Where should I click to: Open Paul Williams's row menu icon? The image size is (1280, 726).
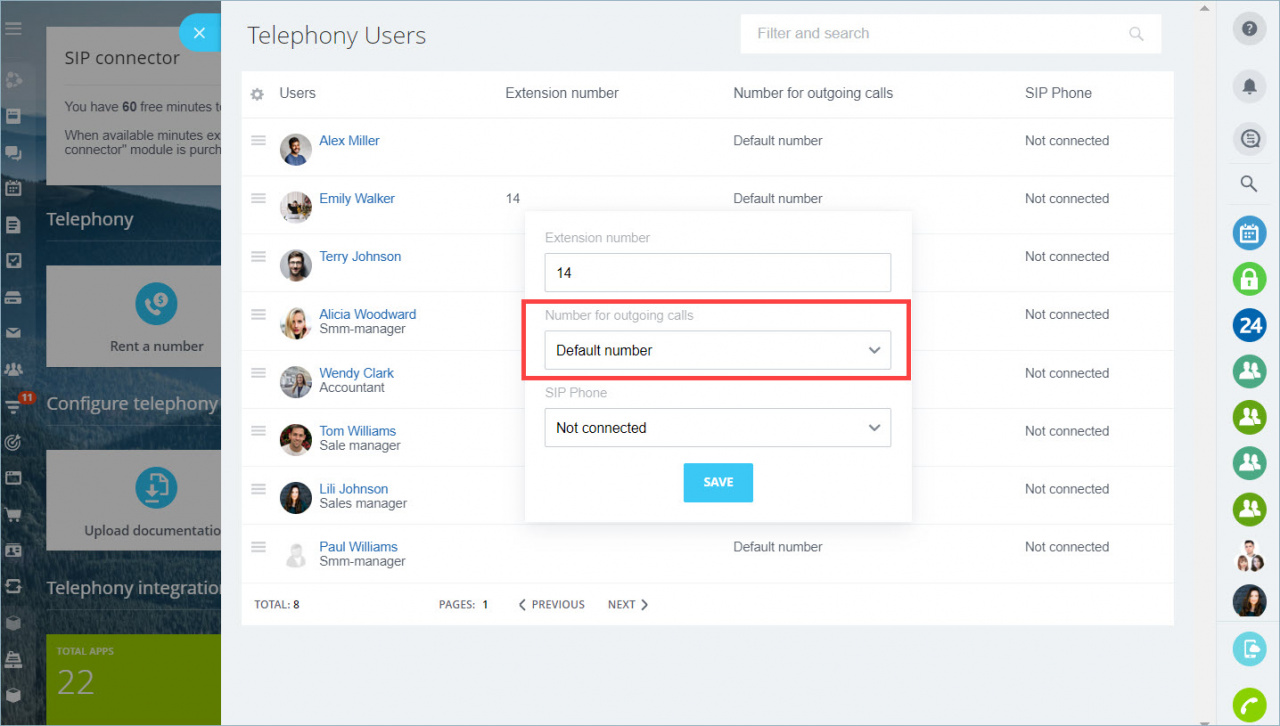pos(258,547)
